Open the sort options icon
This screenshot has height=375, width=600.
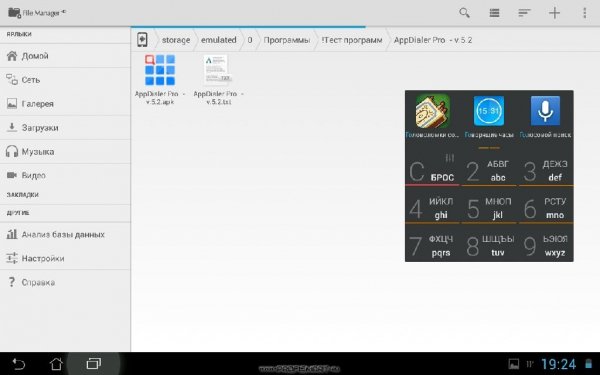(x=524, y=13)
